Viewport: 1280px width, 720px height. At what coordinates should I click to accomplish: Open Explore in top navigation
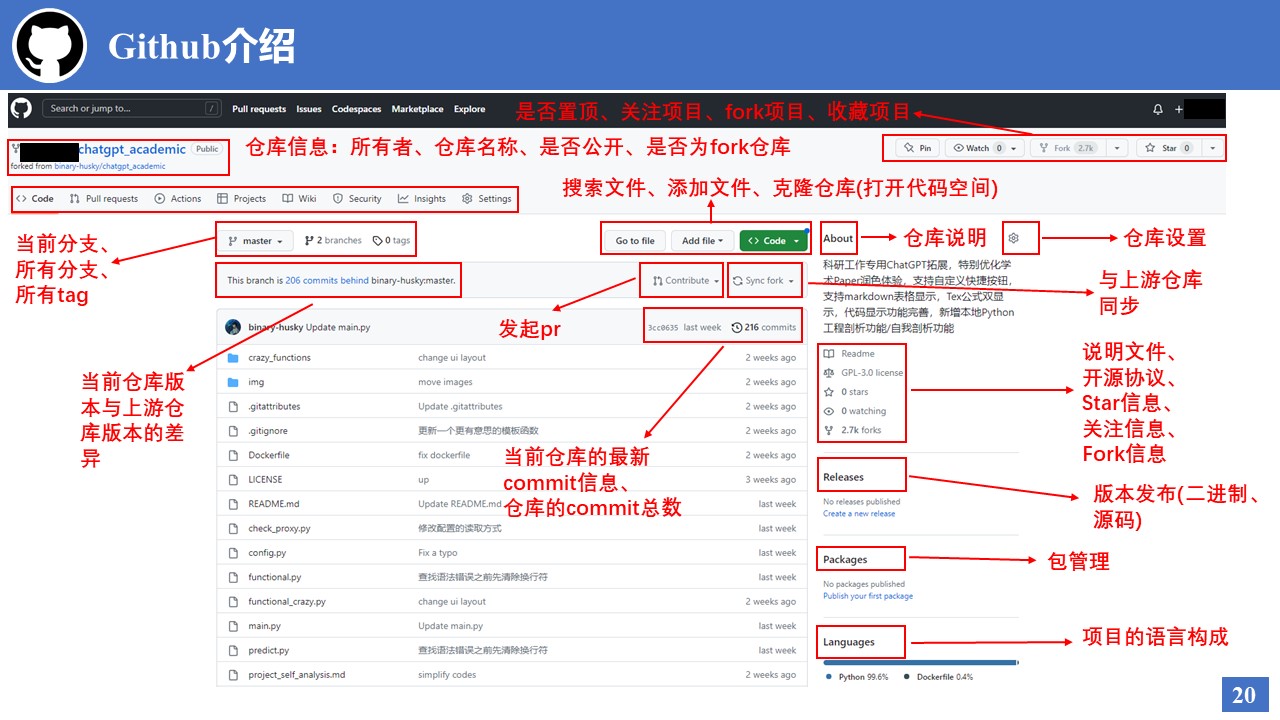[x=470, y=109]
